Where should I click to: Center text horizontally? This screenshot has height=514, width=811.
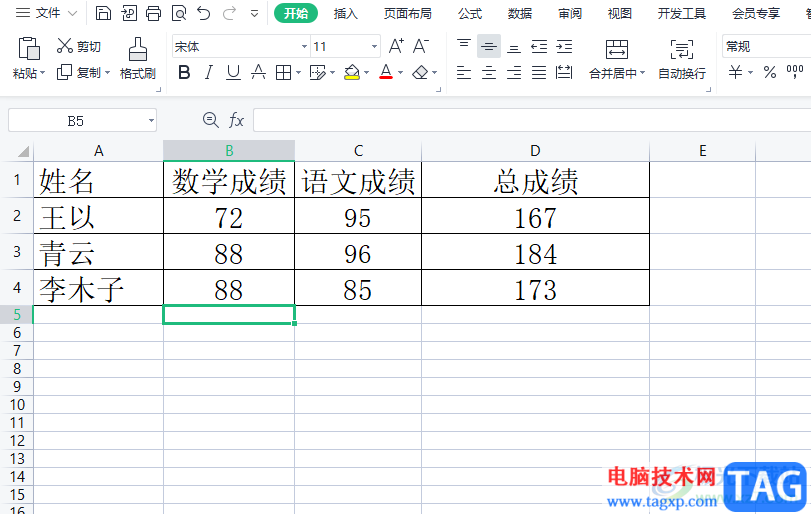pyautogui.click(x=489, y=72)
